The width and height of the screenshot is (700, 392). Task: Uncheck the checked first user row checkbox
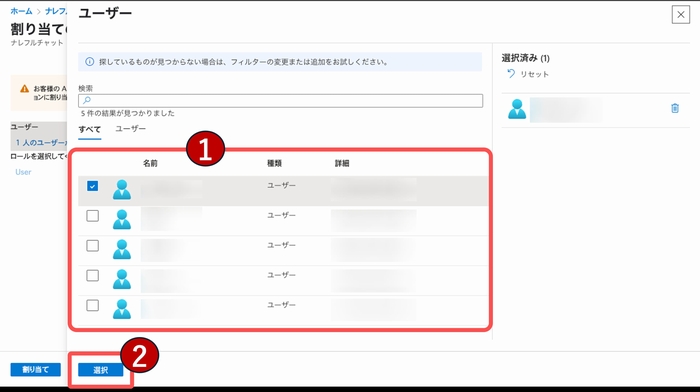click(x=92, y=186)
